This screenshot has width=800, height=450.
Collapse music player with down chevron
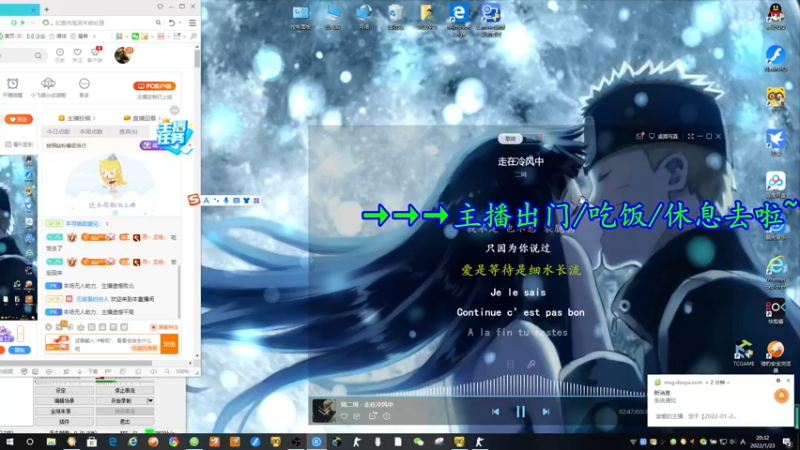click(324, 136)
